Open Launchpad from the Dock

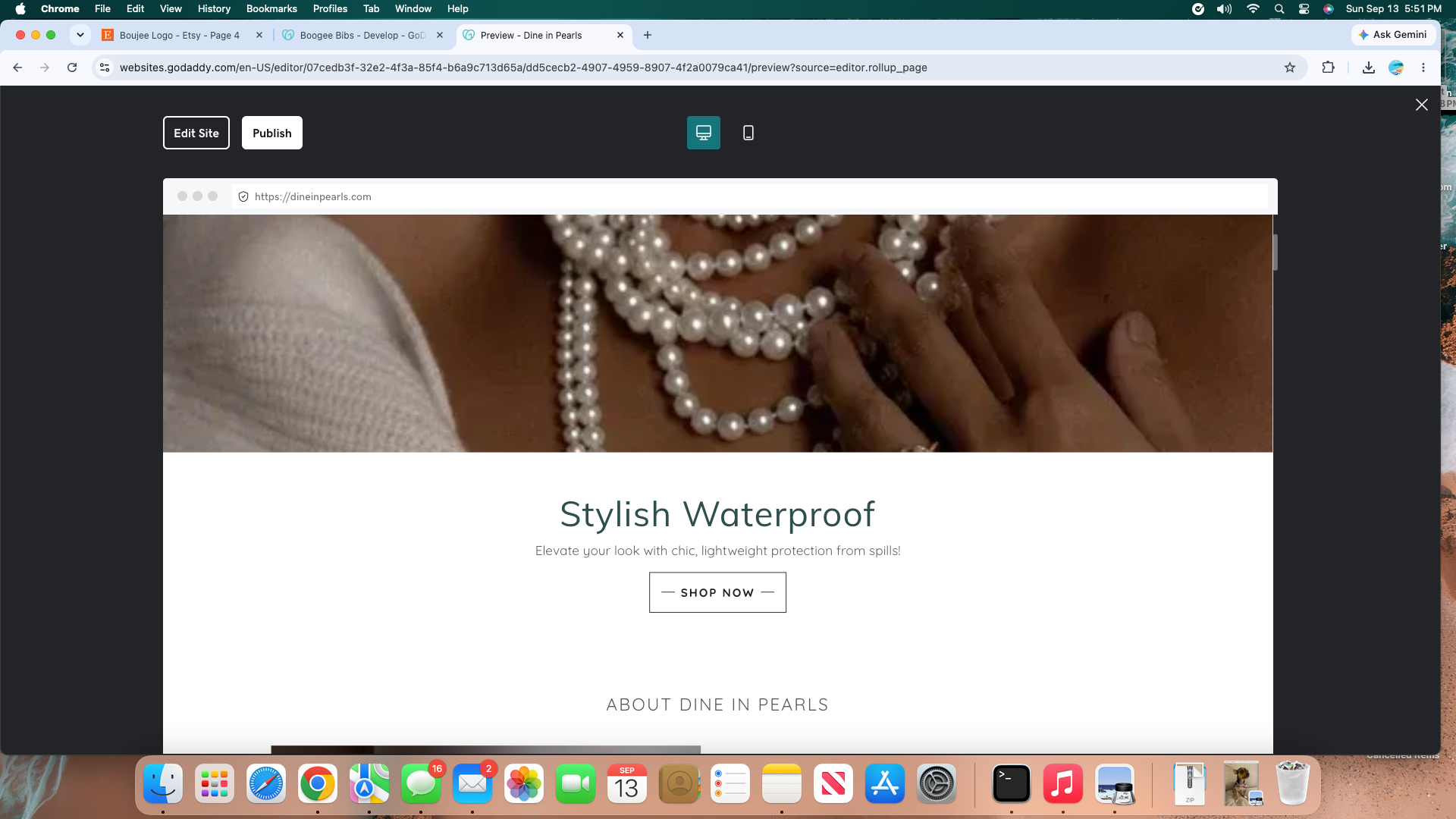tap(215, 783)
